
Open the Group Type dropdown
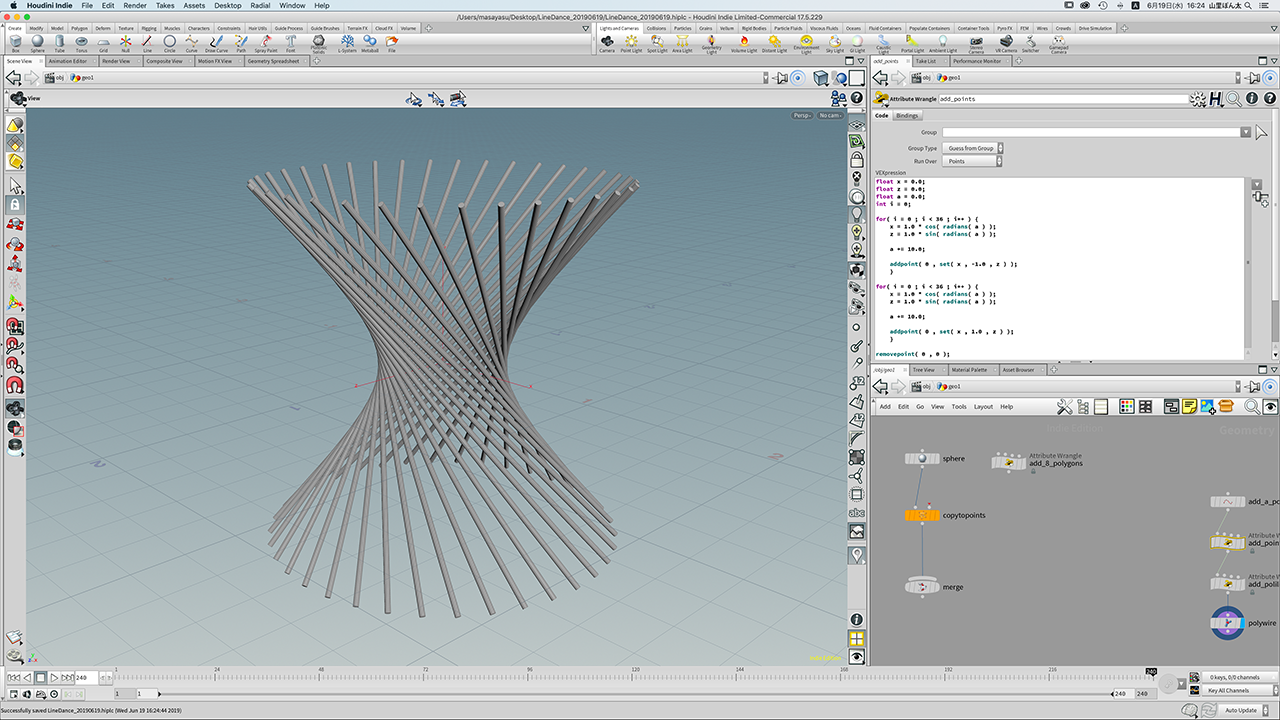click(971, 148)
